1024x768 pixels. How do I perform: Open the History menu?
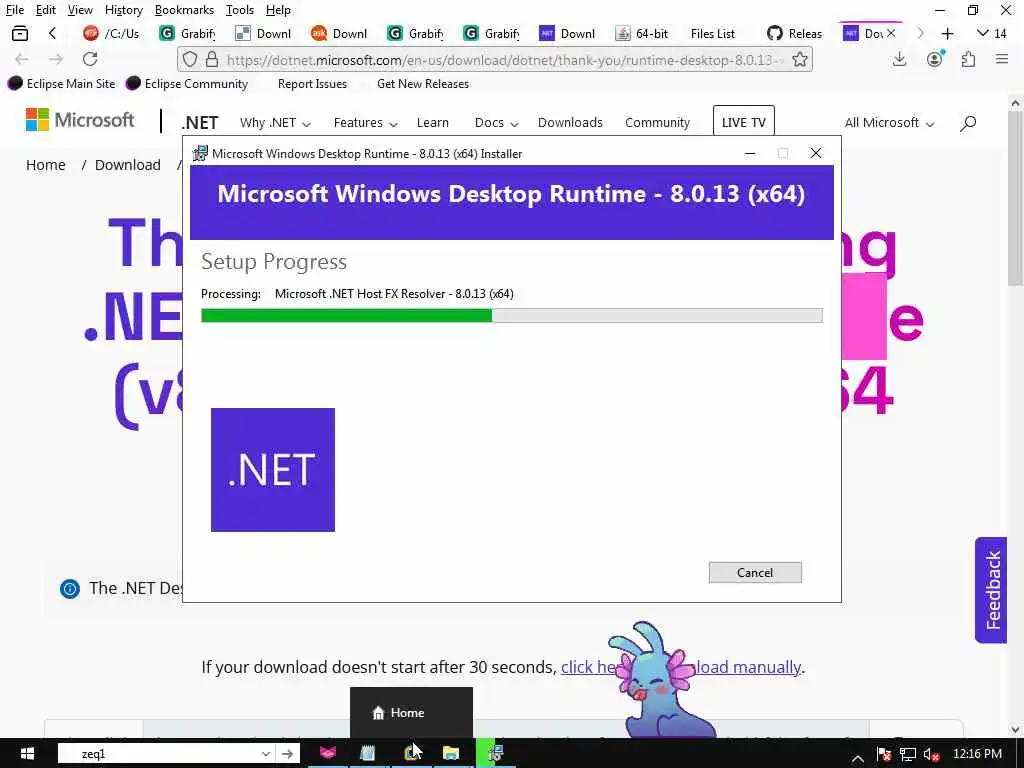(123, 10)
